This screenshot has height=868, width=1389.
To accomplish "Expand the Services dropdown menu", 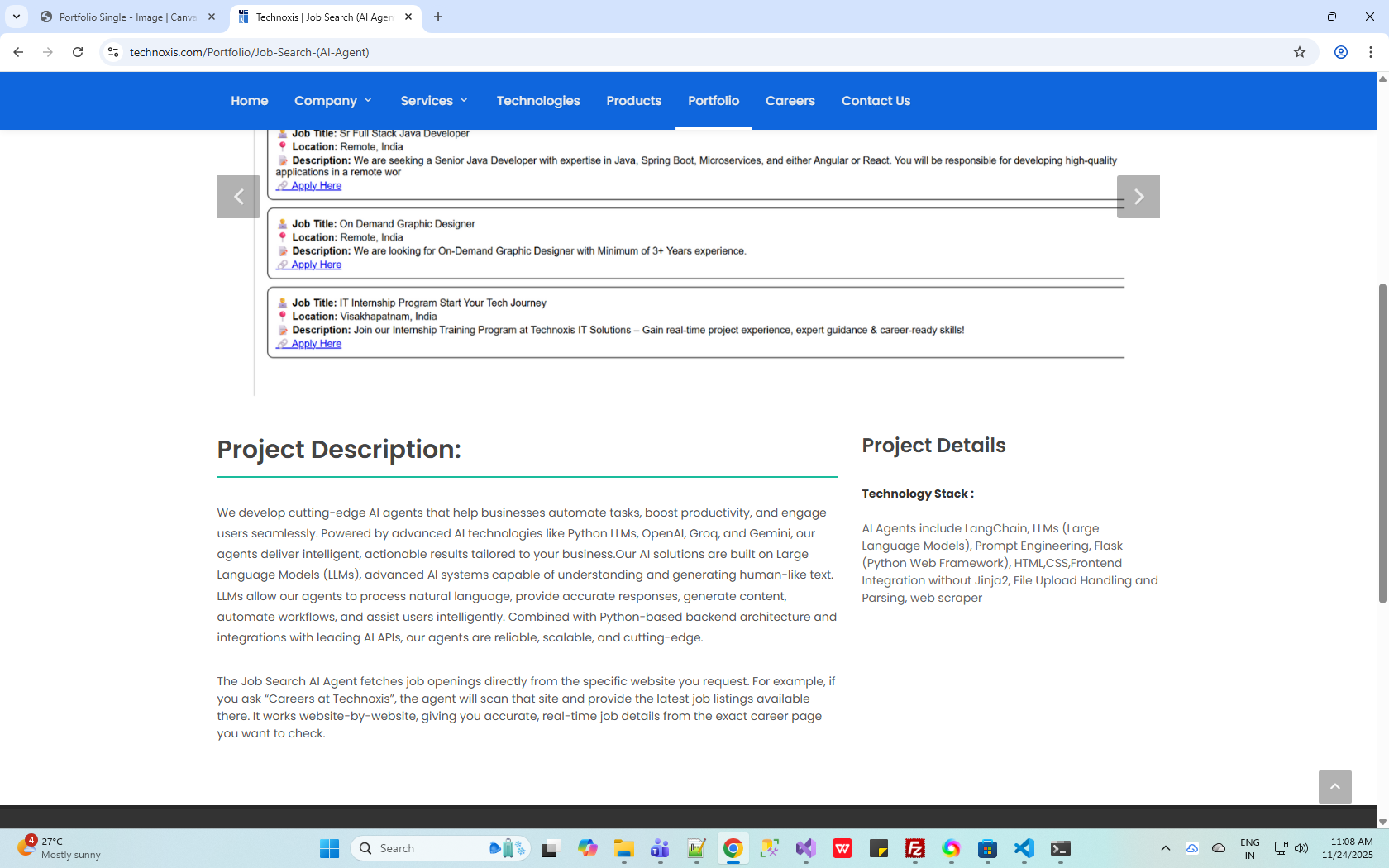I will pyautogui.click(x=434, y=101).
